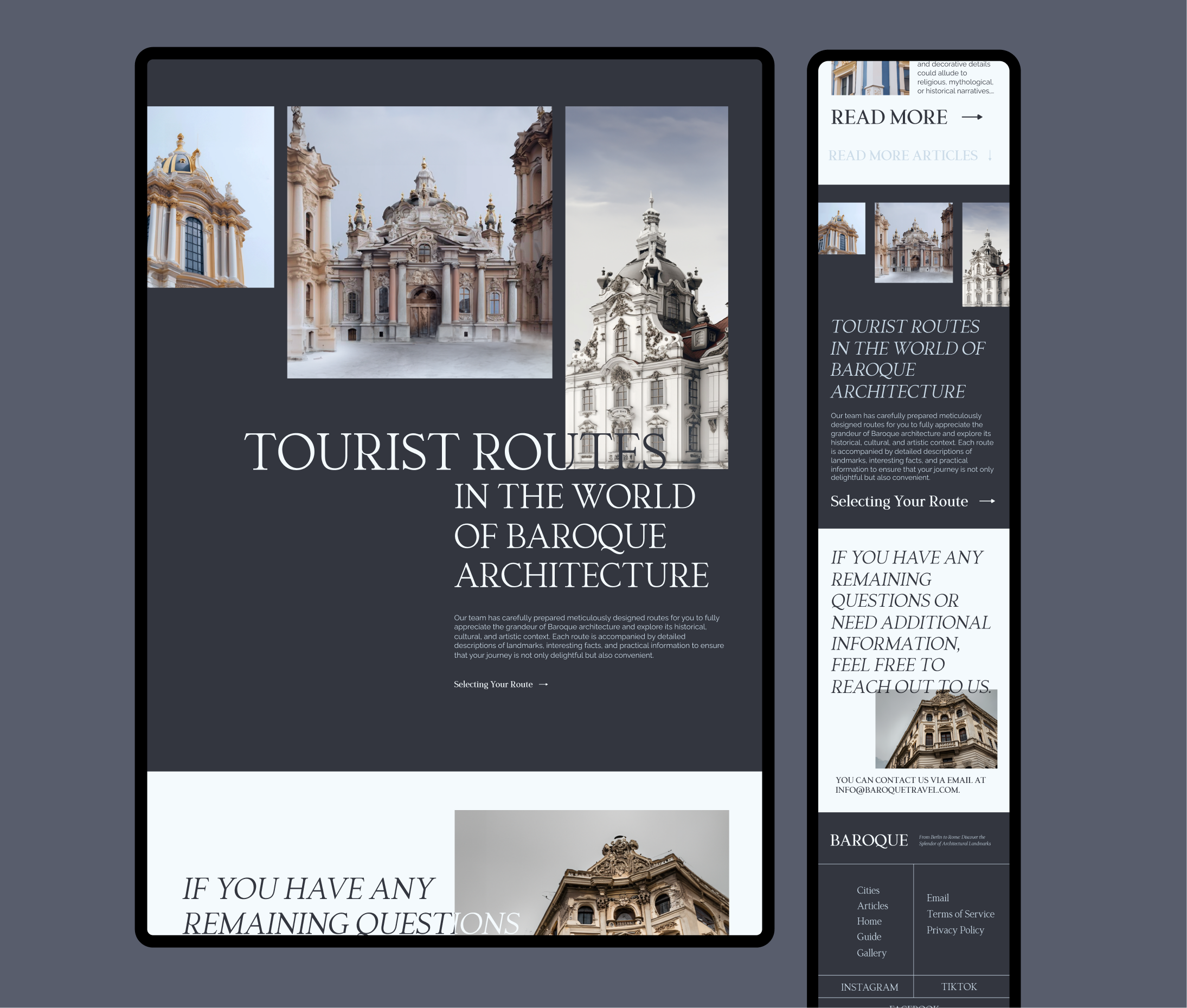Click the Email footer link
This screenshot has height=1008, width=1187.
click(x=937, y=898)
